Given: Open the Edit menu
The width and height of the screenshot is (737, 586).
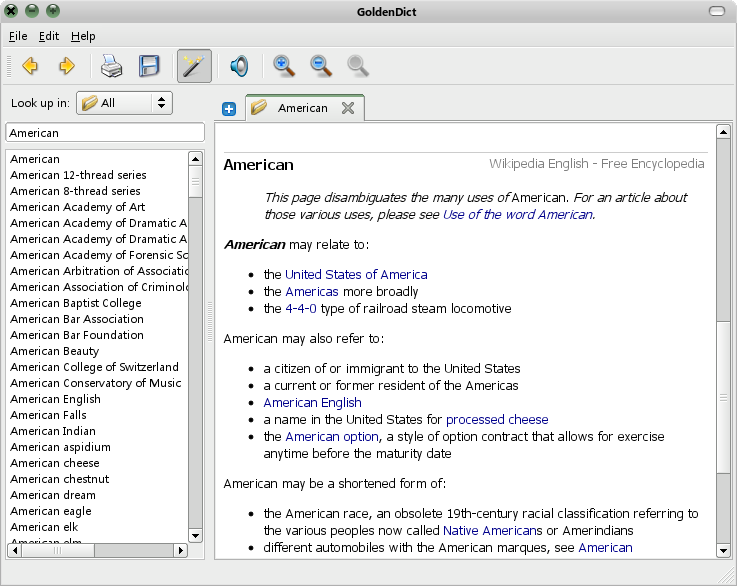Looking at the screenshot, I should (x=48, y=36).
